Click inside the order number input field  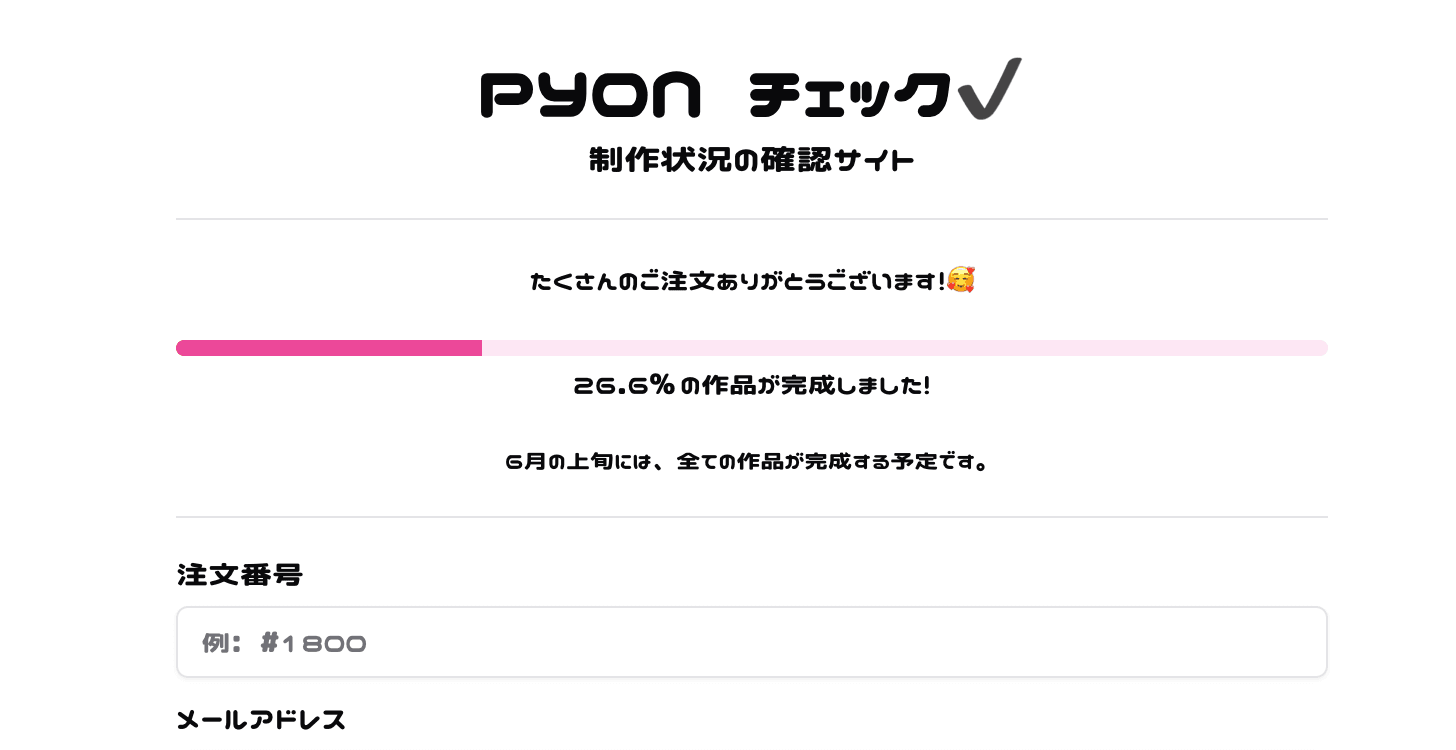pyautogui.click(x=752, y=642)
